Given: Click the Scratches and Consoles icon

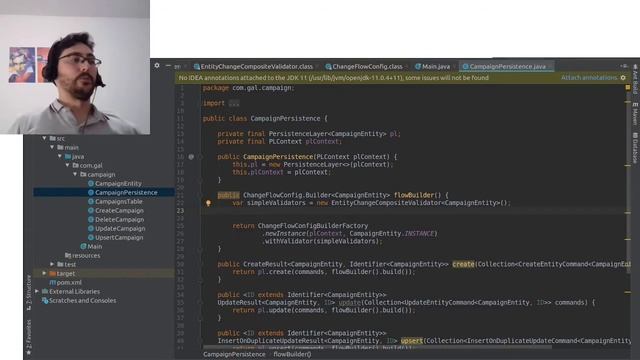Looking at the screenshot, I should [45, 301].
